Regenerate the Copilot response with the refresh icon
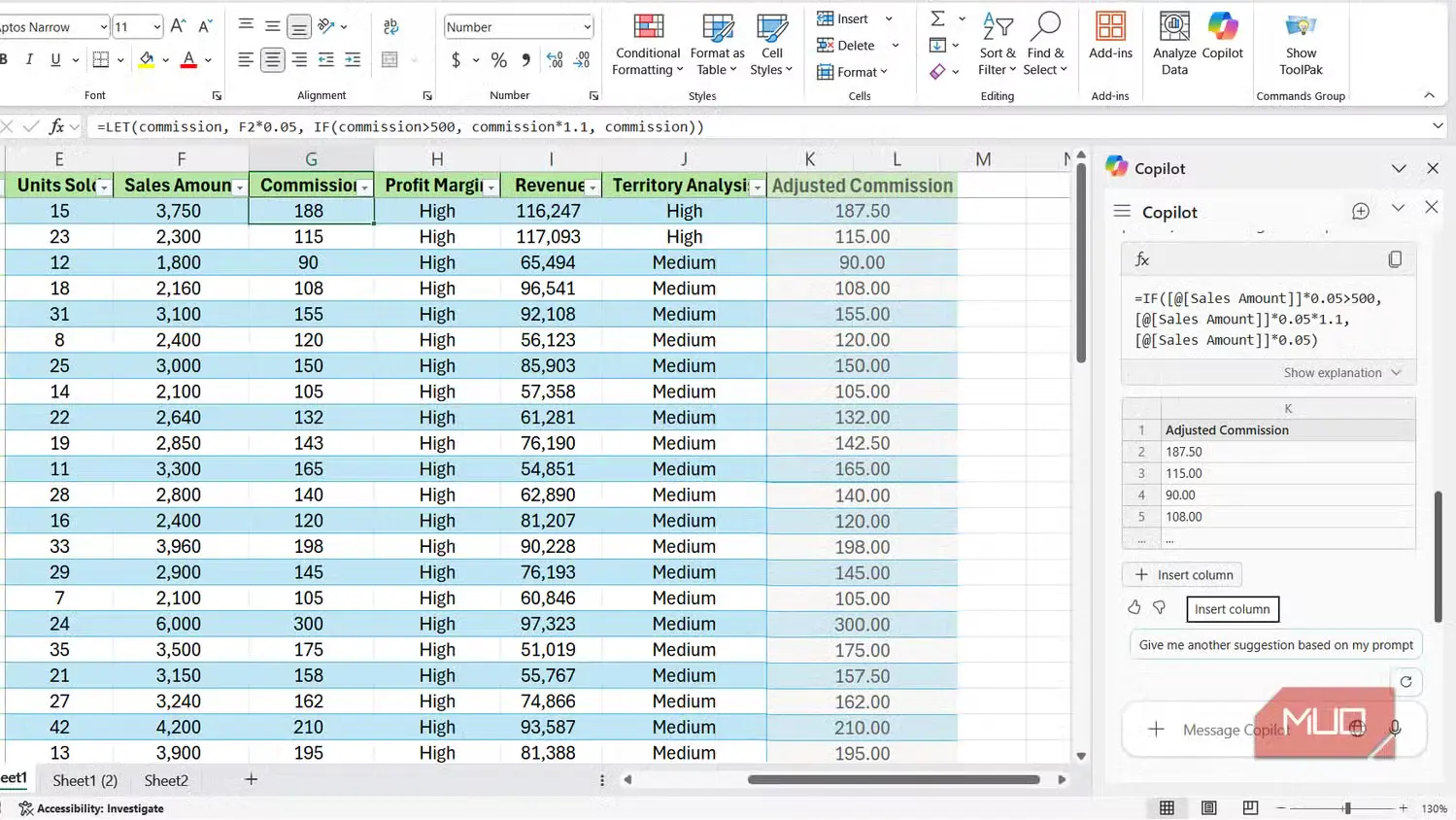 [x=1405, y=681]
